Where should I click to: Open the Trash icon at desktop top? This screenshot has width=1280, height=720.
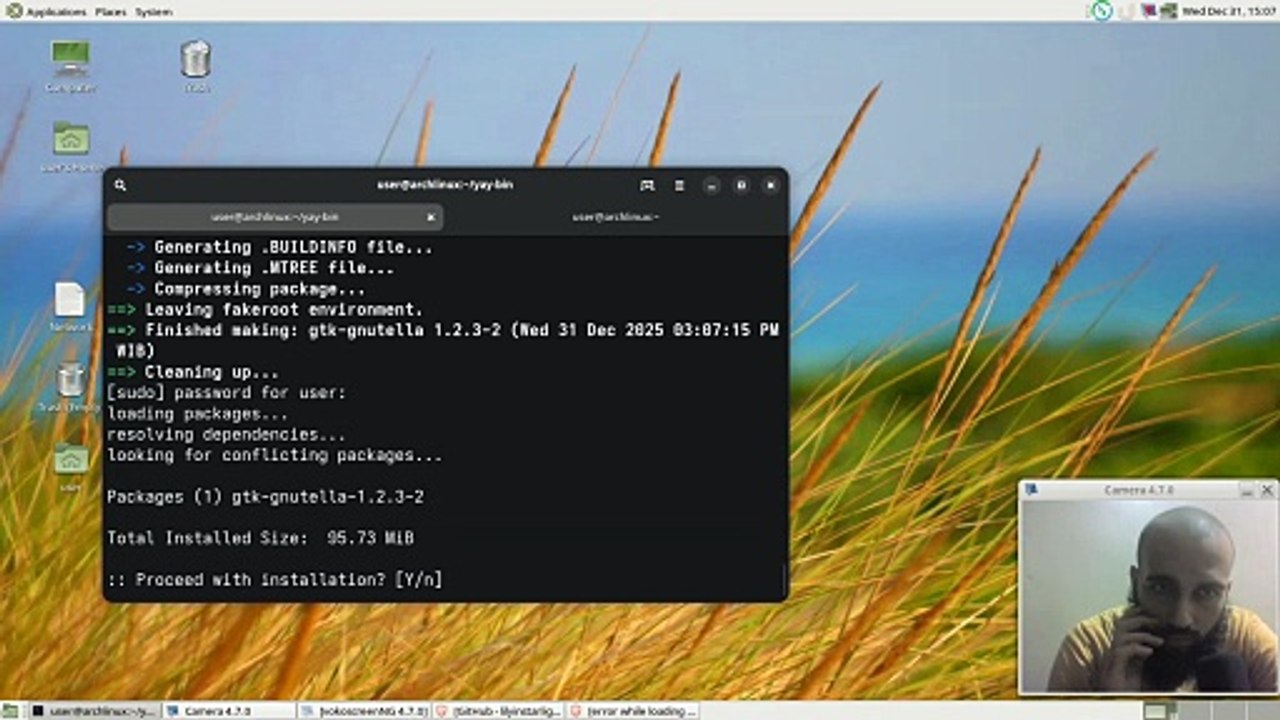tap(196, 66)
